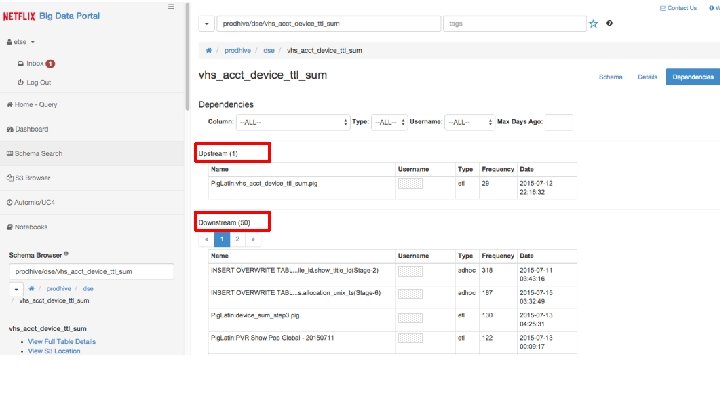Click the star favorite icon
720x405 pixels.
[593, 23]
